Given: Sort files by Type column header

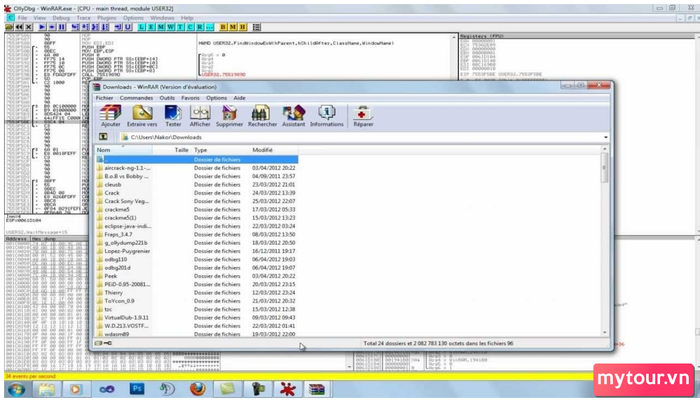Looking at the screenshot, I should (x=220, y=150).
